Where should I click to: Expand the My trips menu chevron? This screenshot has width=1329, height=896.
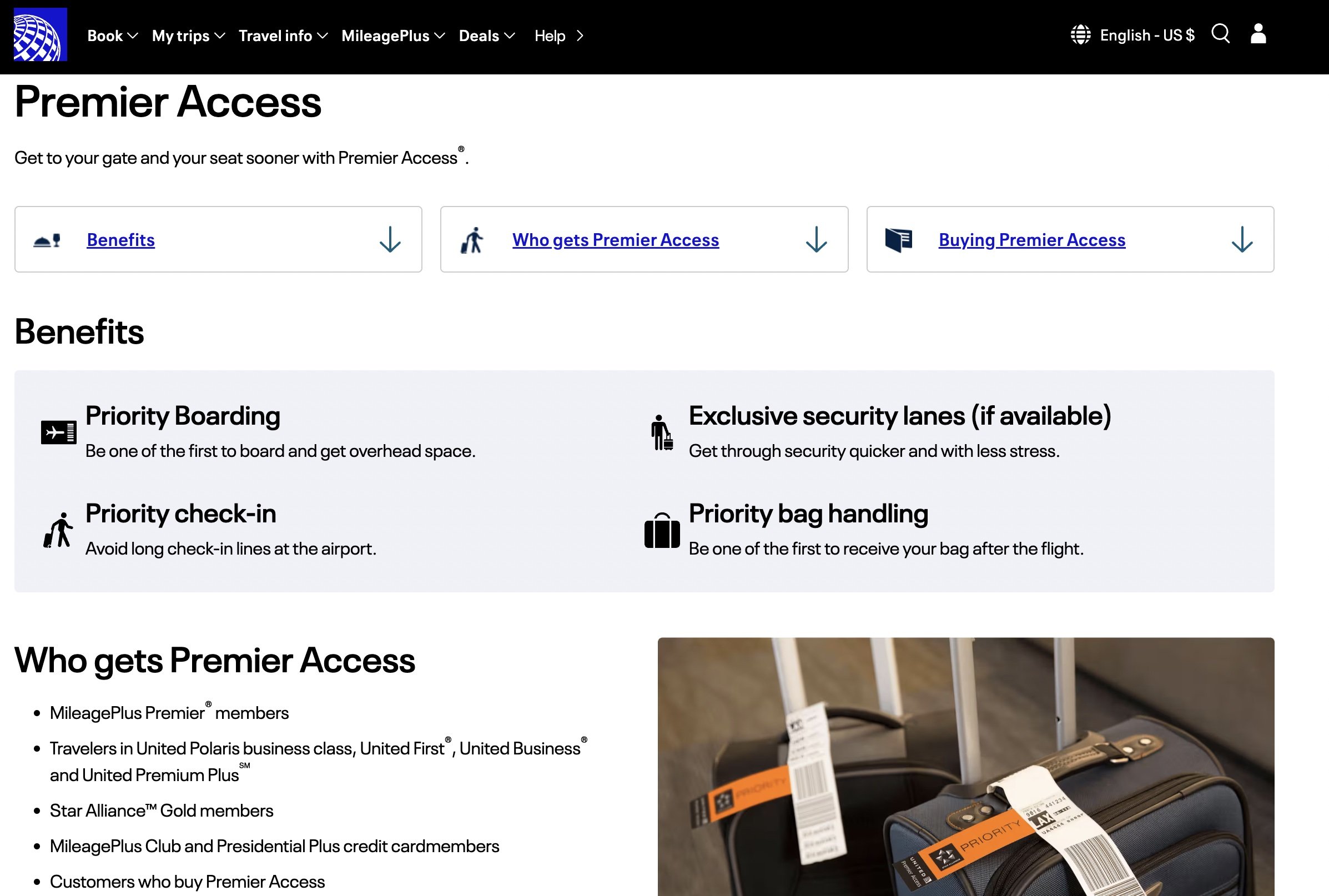pos(219,36)
